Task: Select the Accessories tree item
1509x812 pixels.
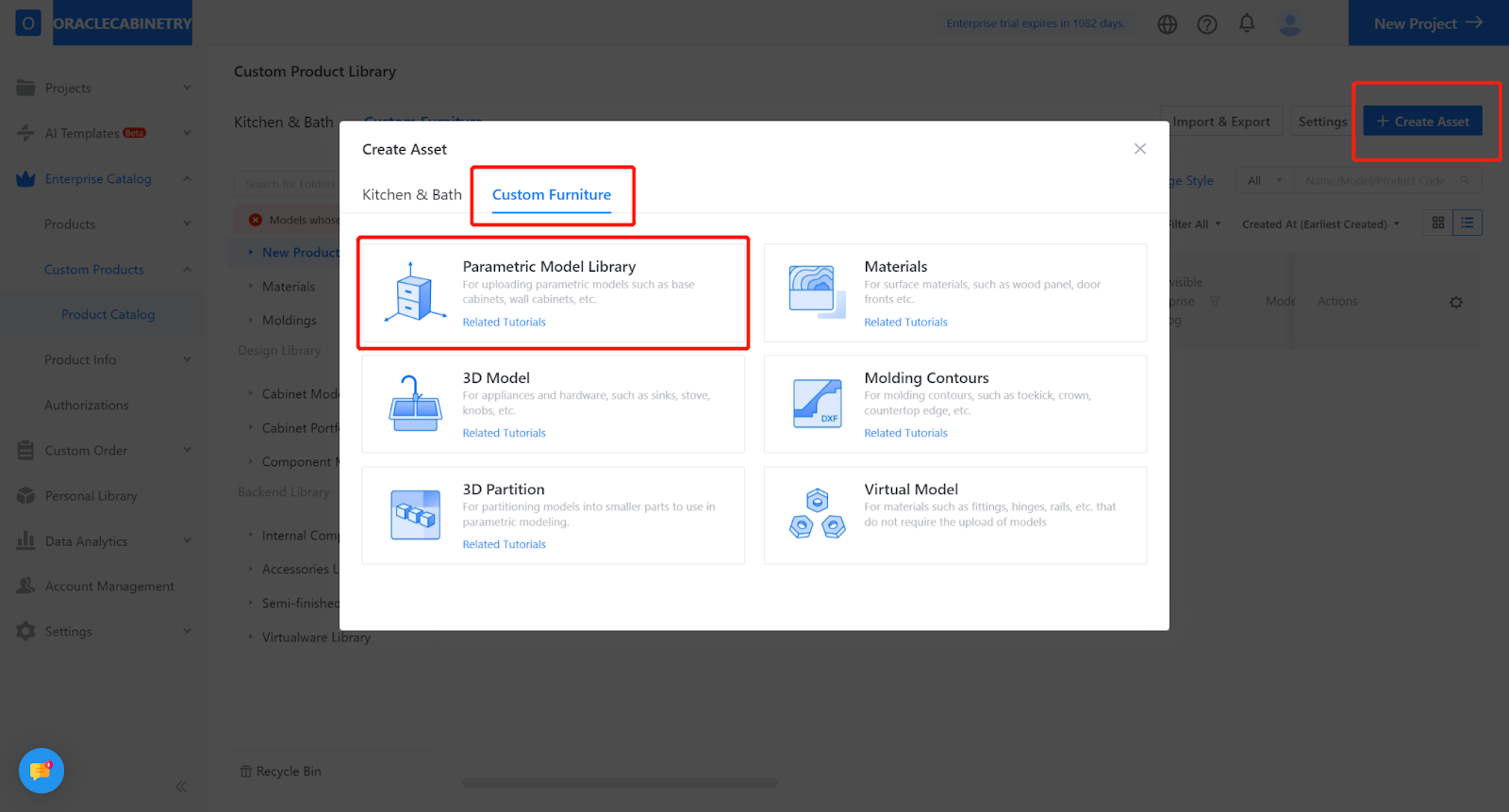Action: point(300,570)
